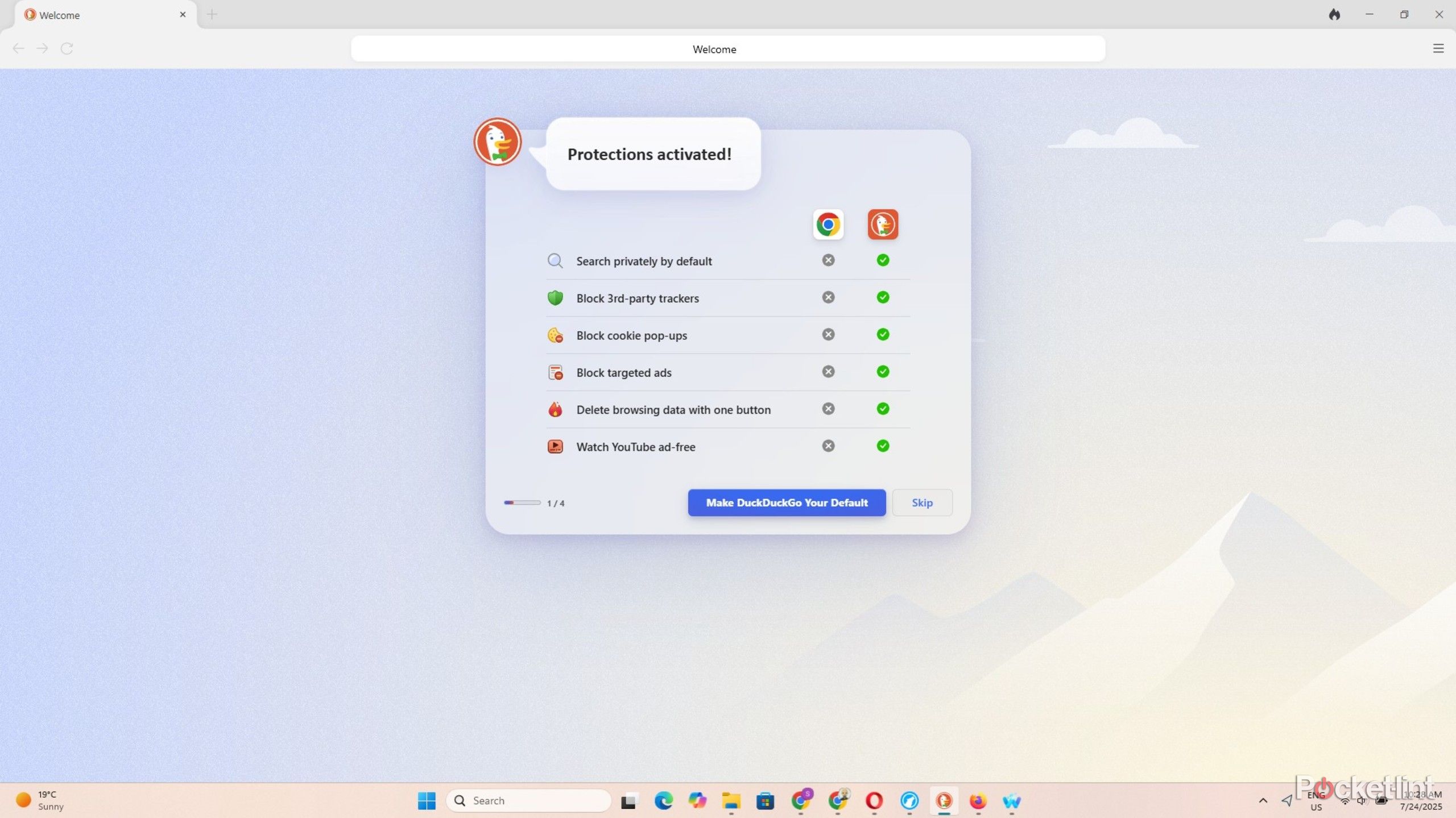The height and width of the screenshot is (818, 1456).
Task: Click the YouTube player icon
Action: click(555, 447)
